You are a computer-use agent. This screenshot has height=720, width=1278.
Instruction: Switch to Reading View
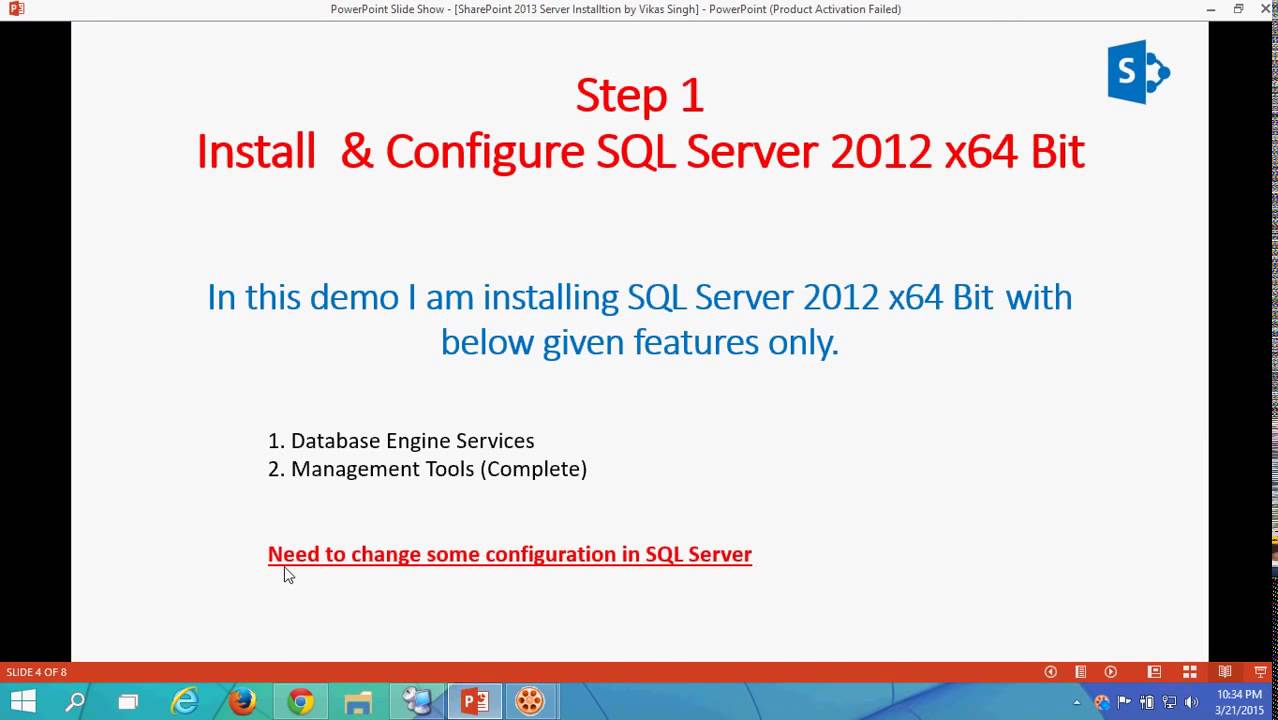(x=1225, y=672)
